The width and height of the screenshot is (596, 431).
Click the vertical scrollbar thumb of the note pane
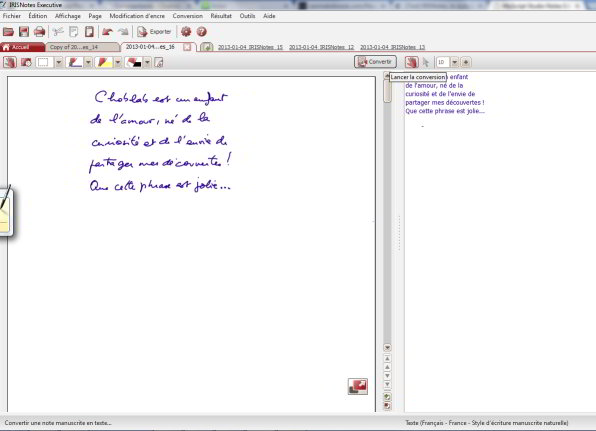tap(387, 90)
